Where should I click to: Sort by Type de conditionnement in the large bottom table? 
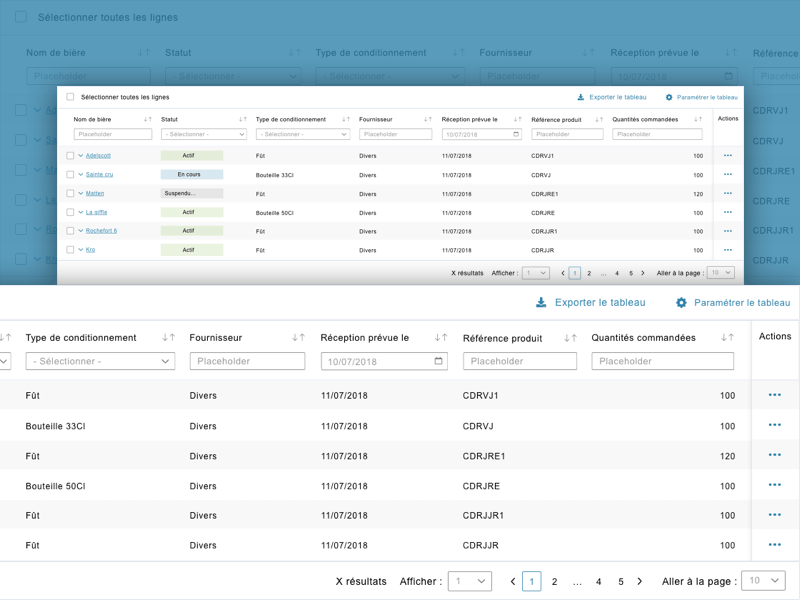168,337
